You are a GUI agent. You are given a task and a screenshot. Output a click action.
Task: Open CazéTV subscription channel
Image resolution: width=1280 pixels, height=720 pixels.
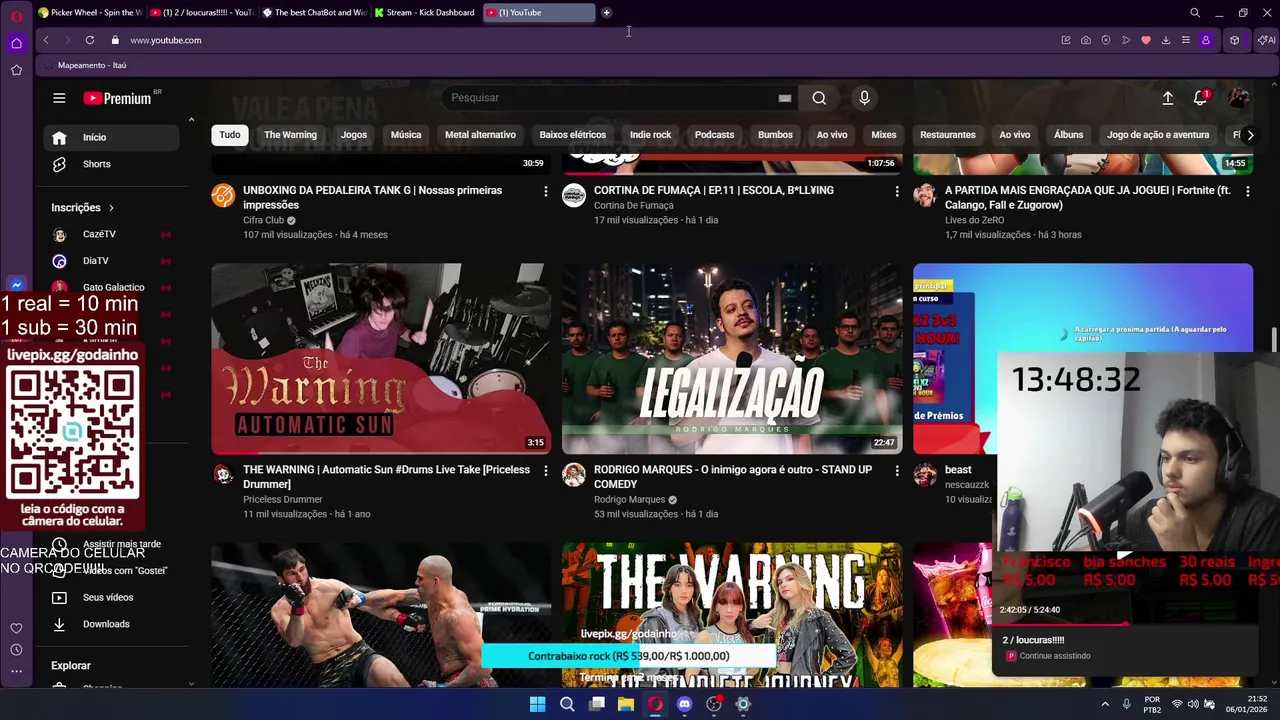111,234
